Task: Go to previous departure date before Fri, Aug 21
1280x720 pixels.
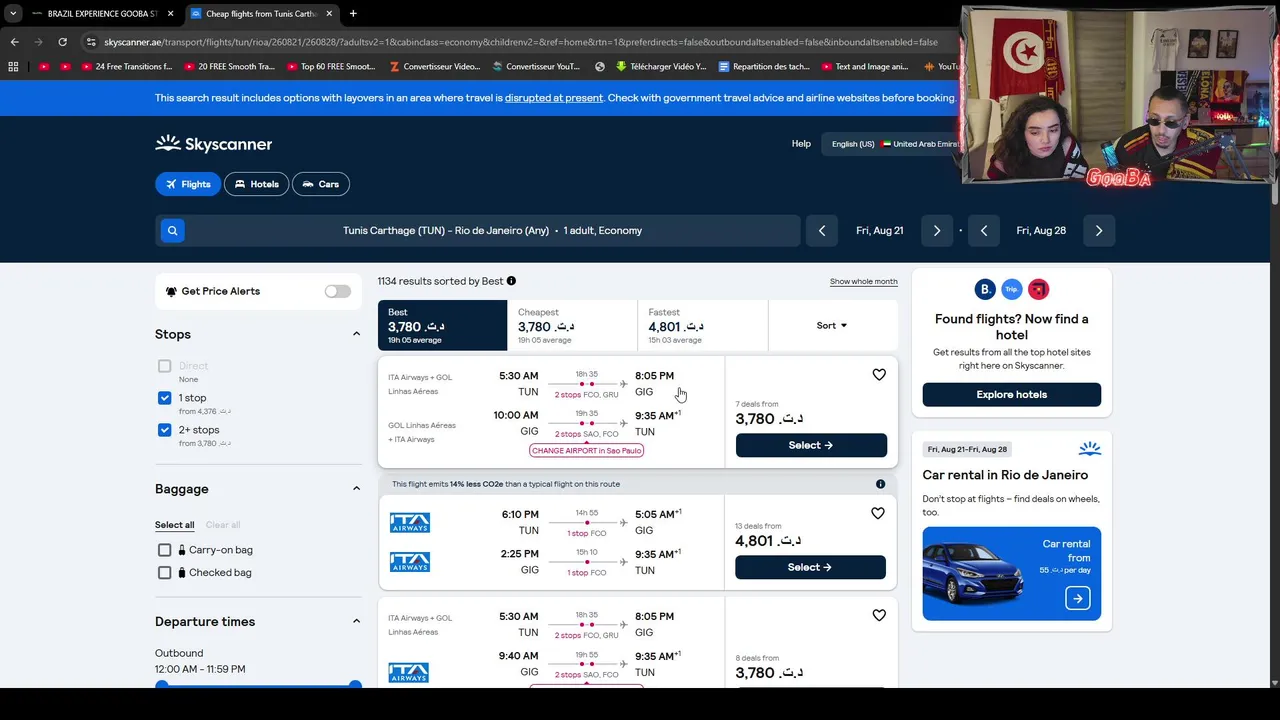Action: point(822,230)
